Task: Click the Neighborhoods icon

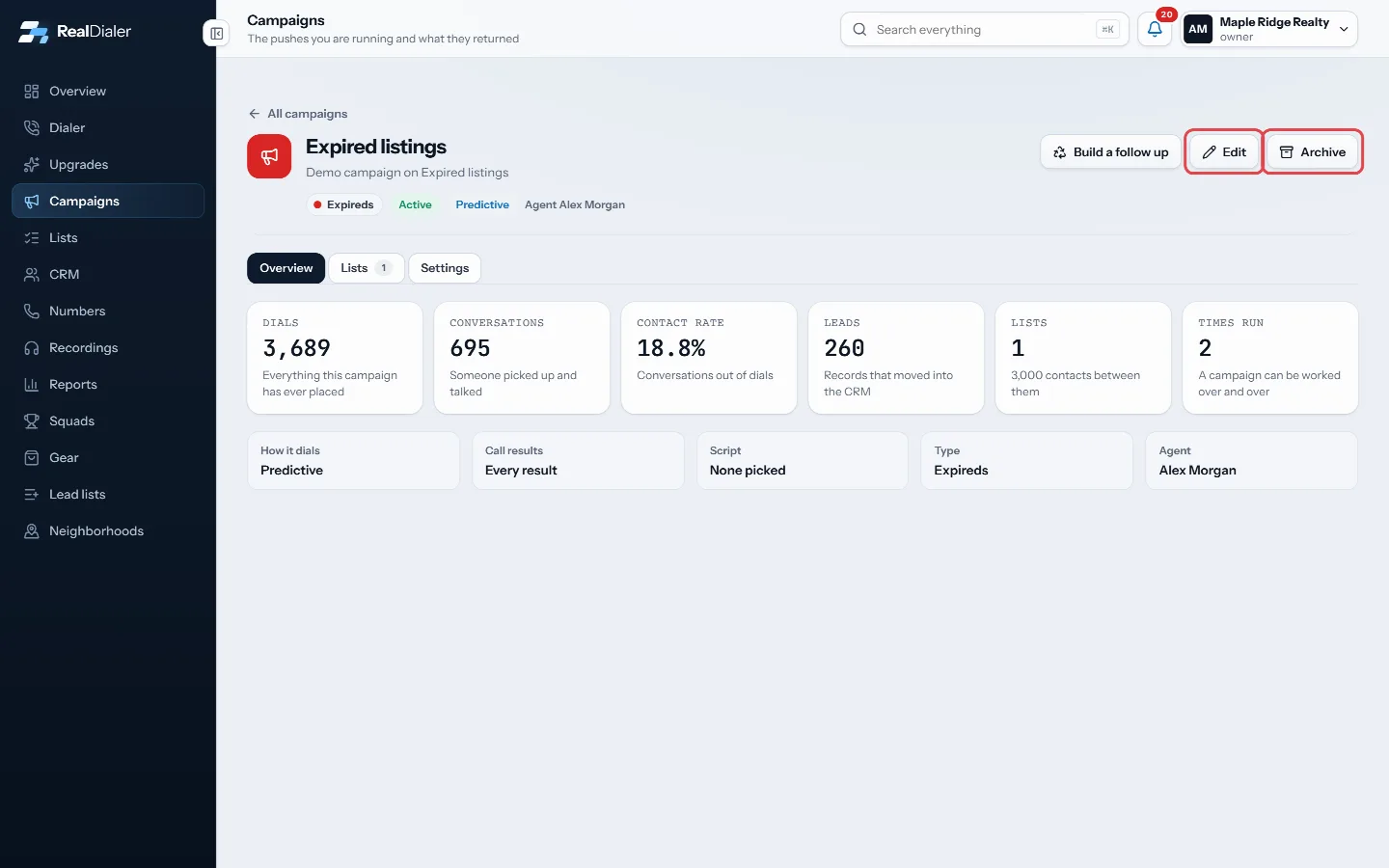Action: tap(32, 531)
